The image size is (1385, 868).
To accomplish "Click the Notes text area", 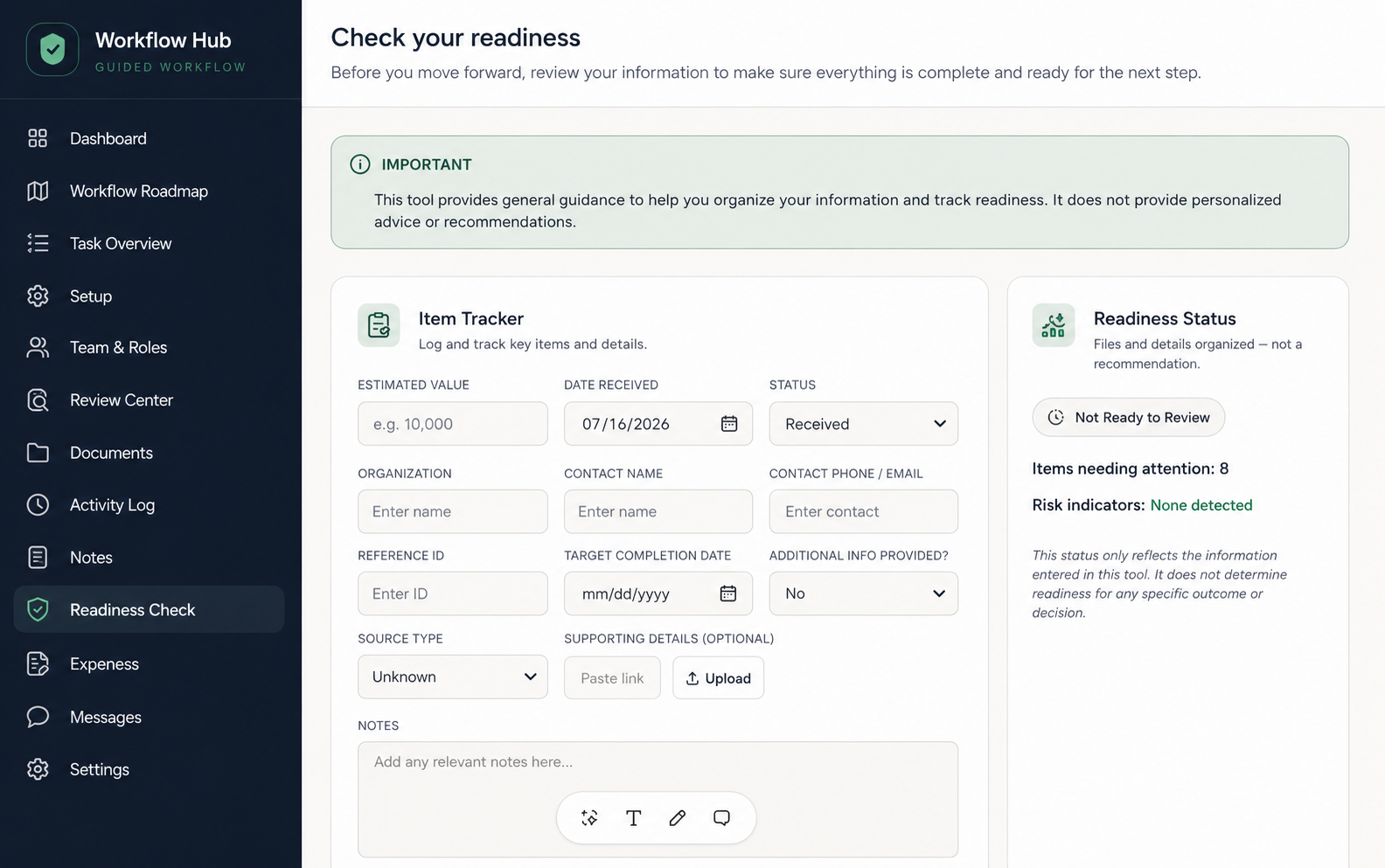I will (x=658, y=800).
